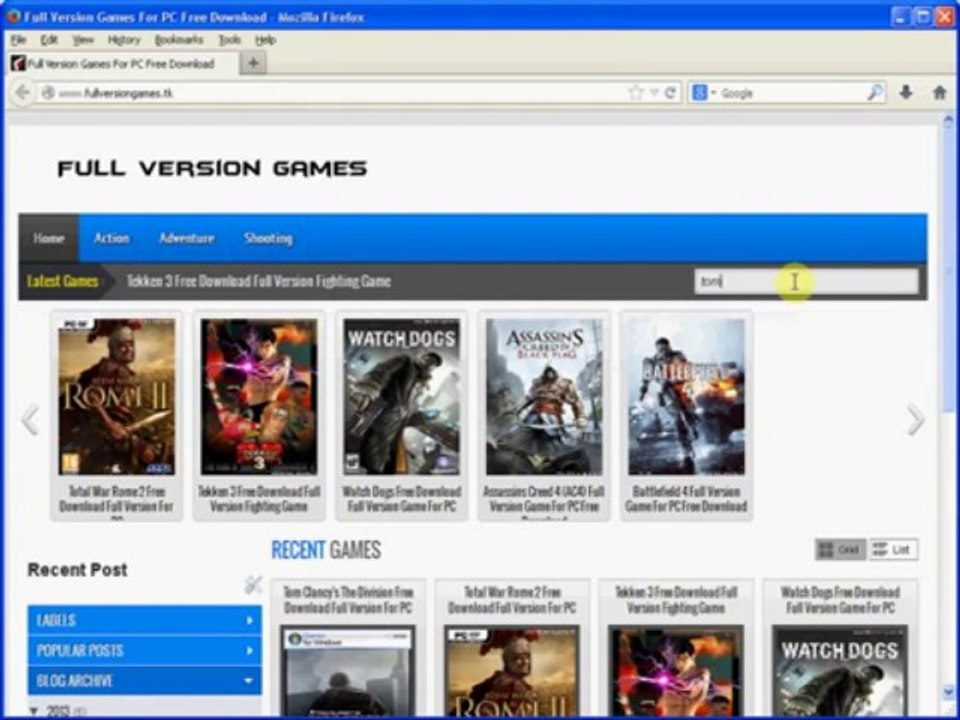Open the Adventure games category
This screenshot has width=960, height=720.
click(187, 238)
